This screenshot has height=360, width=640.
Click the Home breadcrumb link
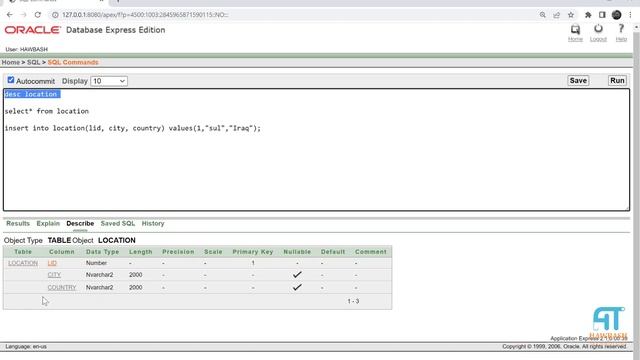(11, 62)
